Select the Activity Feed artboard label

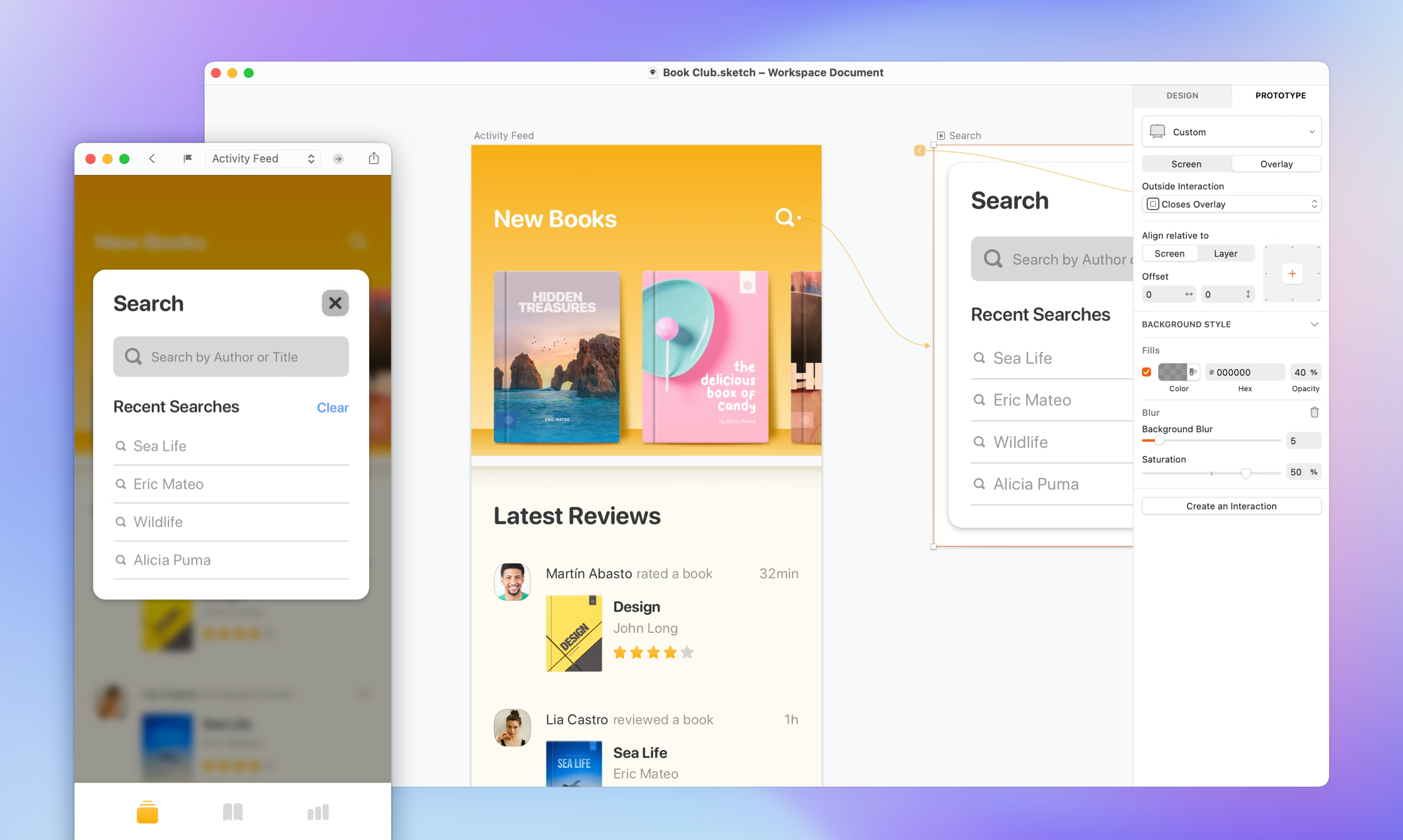click(503, 135)
